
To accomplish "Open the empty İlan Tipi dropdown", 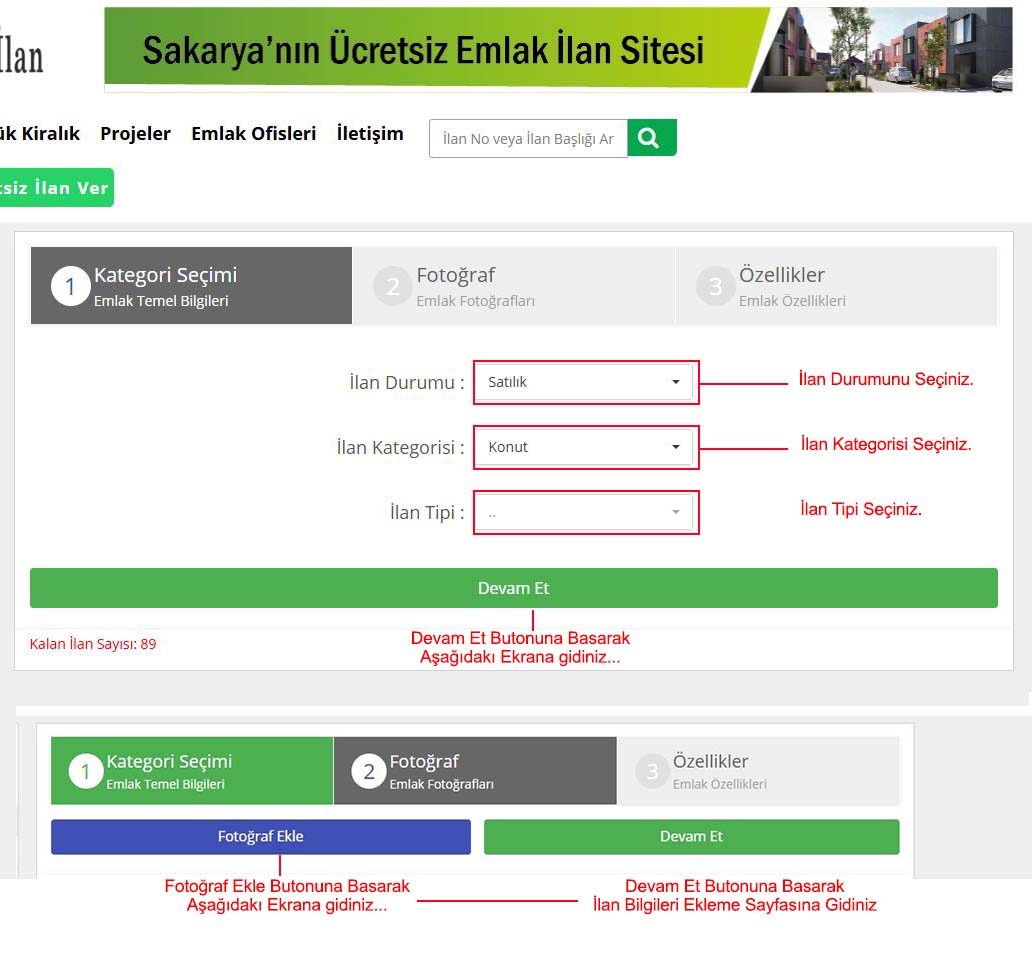I will (x=584, y=513).
